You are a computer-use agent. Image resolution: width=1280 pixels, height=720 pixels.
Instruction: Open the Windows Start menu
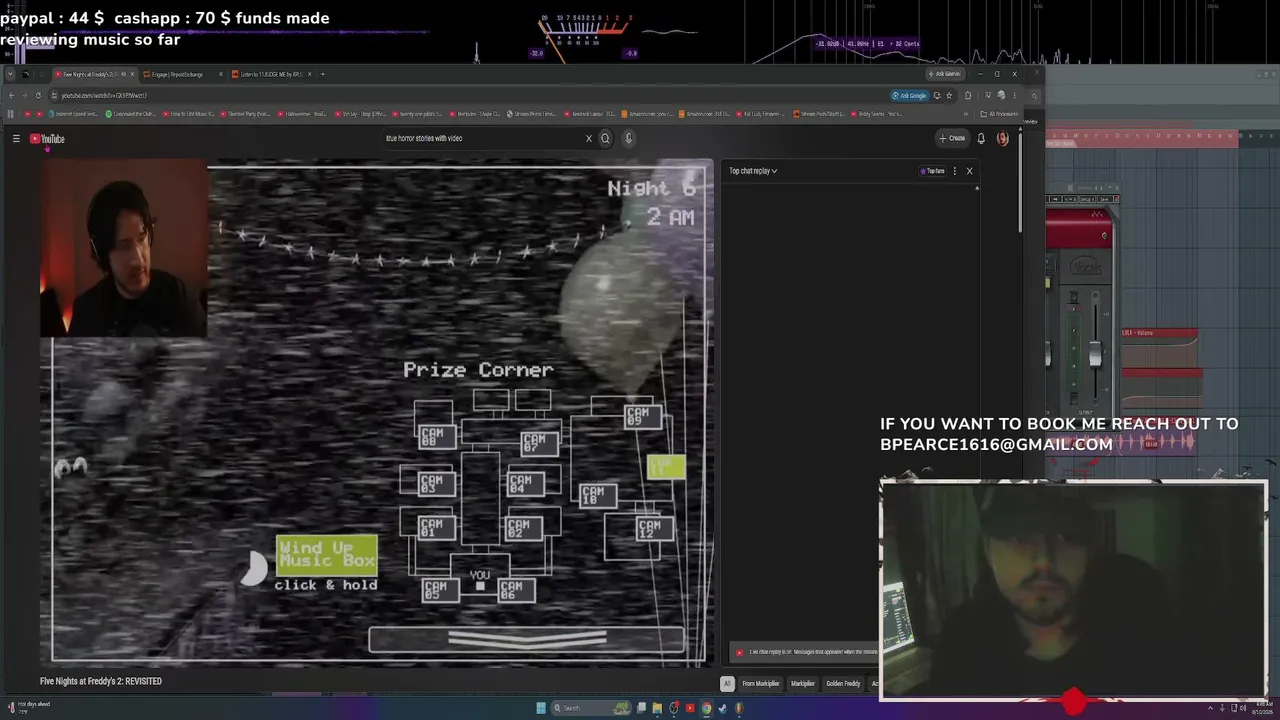tap(541, 708)
